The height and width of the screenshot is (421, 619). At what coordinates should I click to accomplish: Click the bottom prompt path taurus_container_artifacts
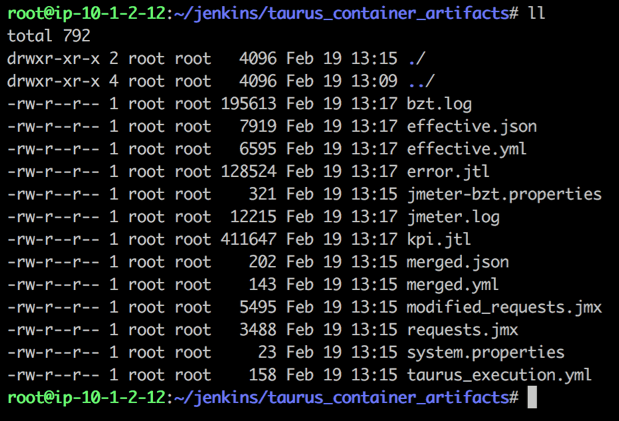click(x=389, y=397)
